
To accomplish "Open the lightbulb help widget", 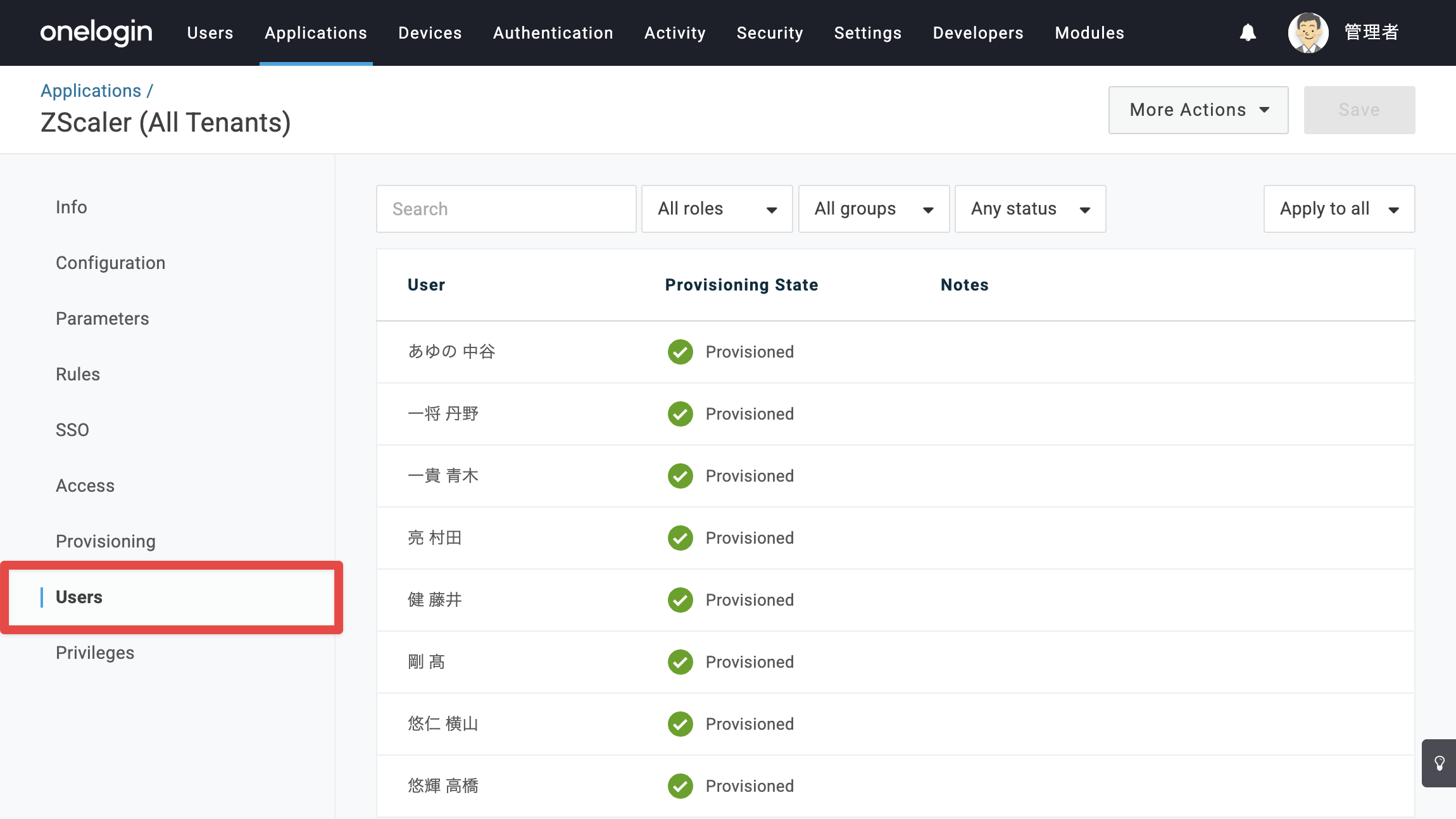I will pos(1439,763).
